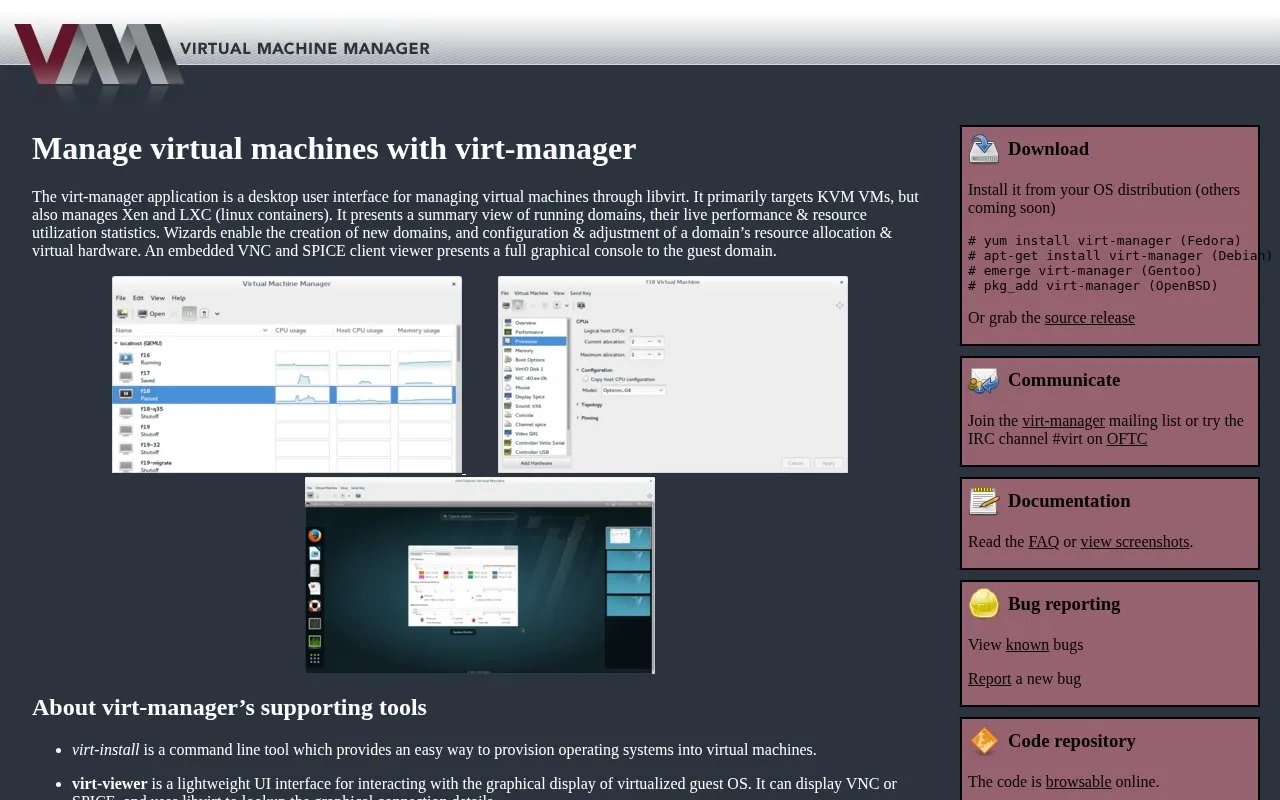Click the Download box icon
1280x800 pixels.
984,149
